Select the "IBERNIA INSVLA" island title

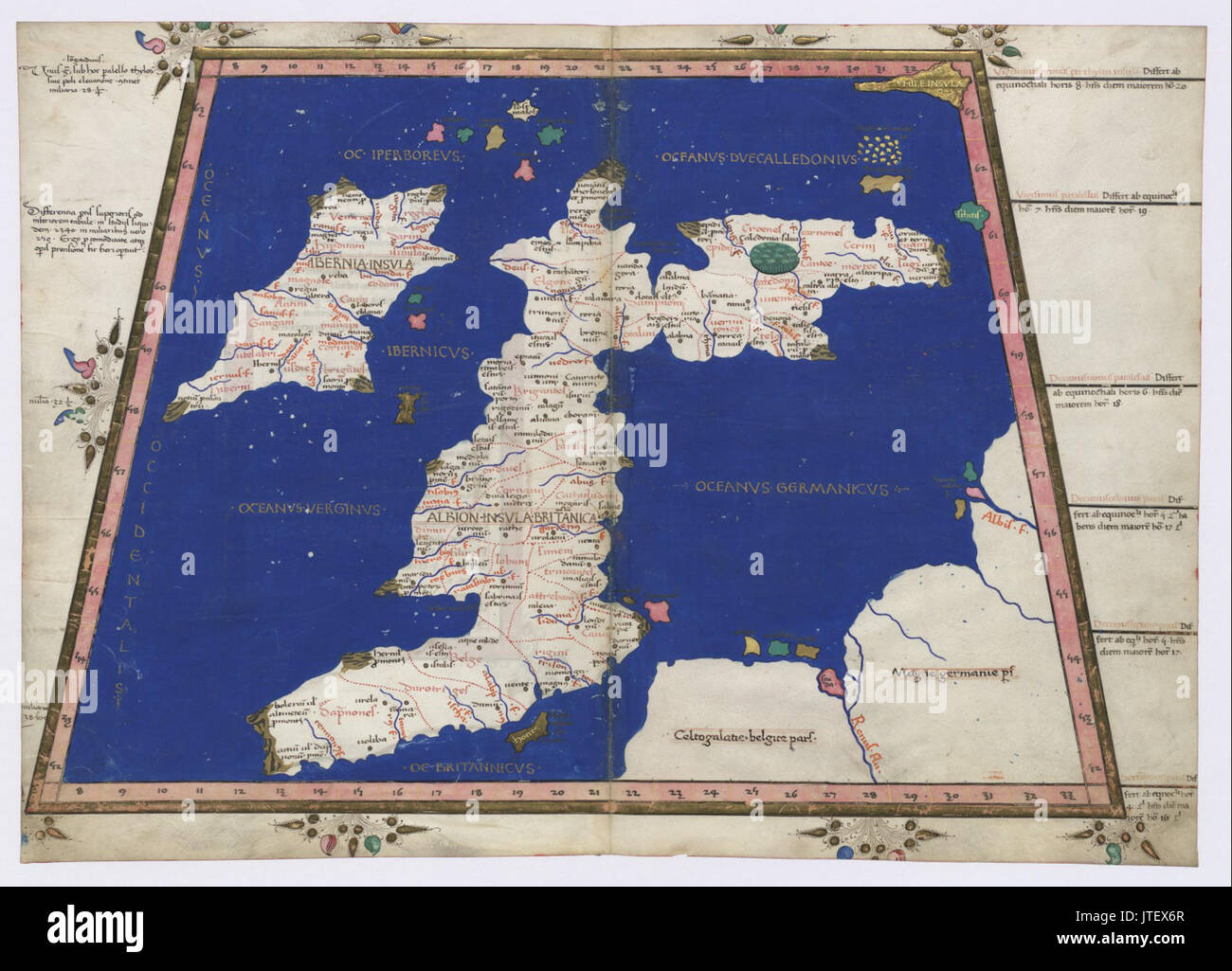(361, 266)
